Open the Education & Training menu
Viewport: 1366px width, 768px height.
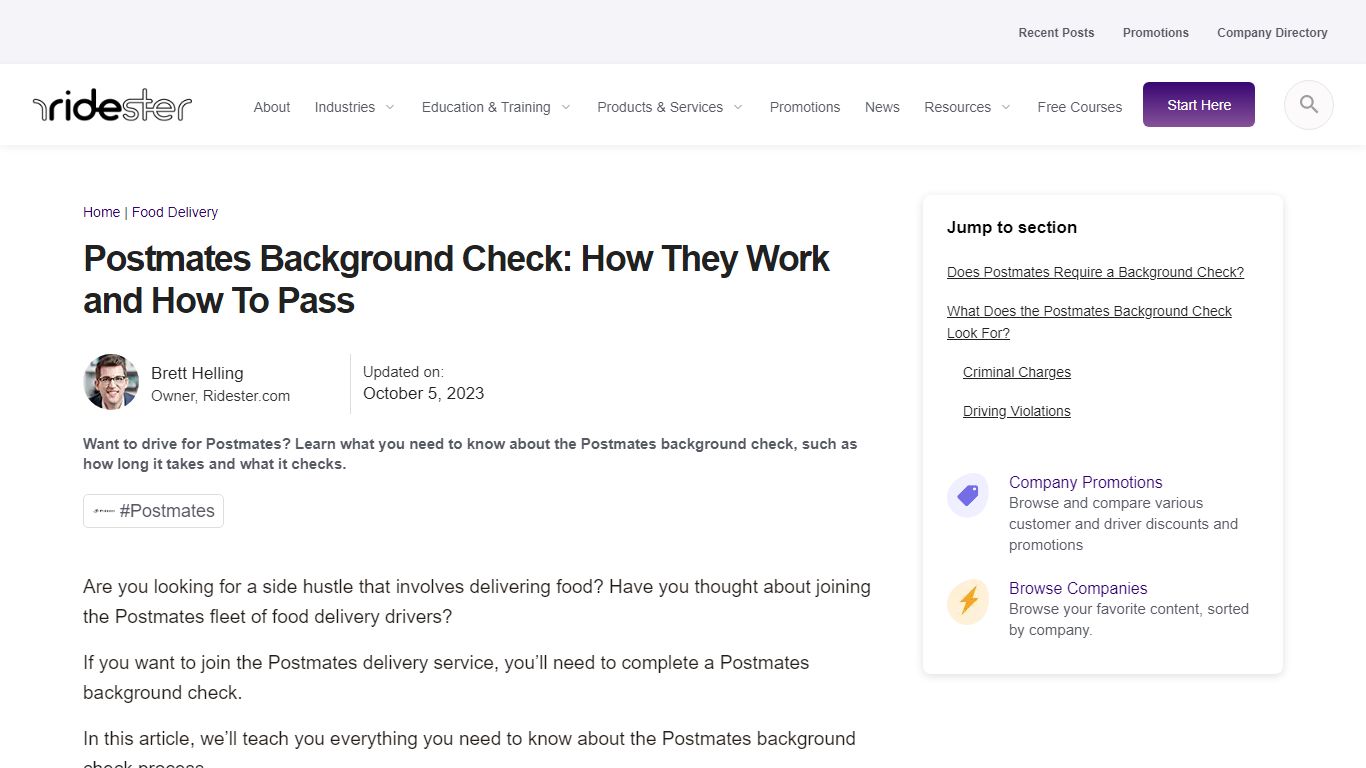[x=486, y=107]
